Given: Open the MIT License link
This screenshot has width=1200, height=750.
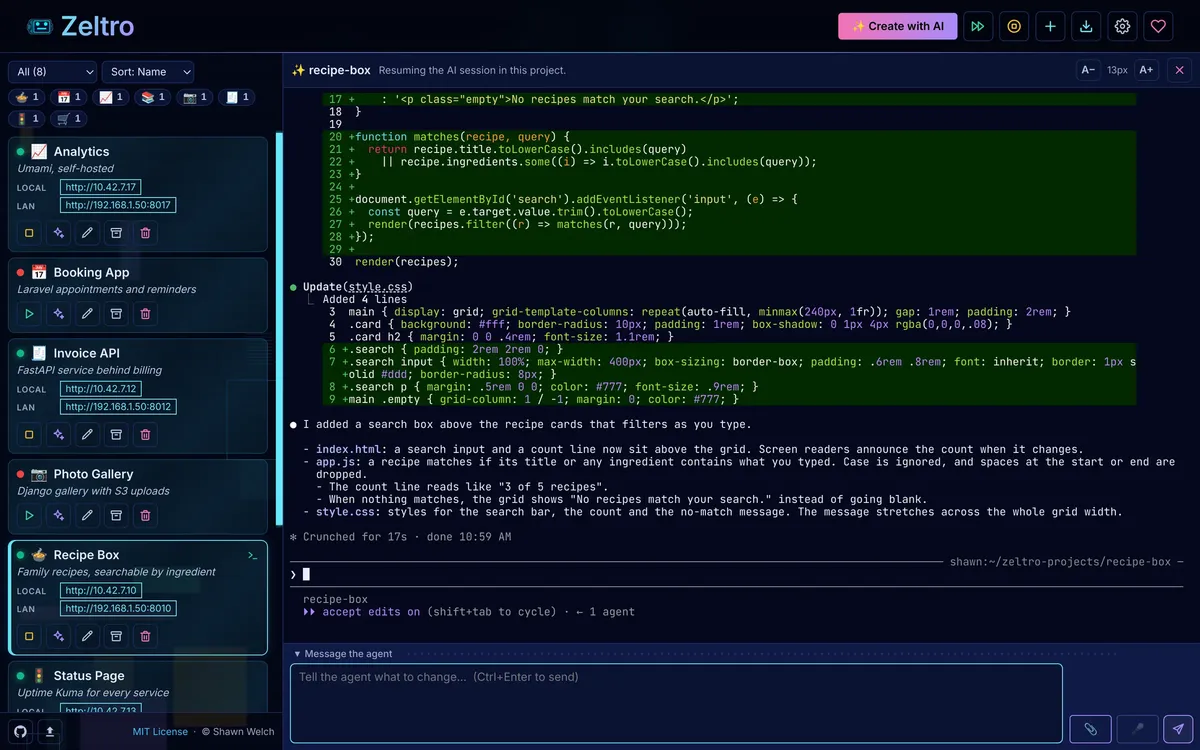Looking at the screenshot, I should 160,731.
